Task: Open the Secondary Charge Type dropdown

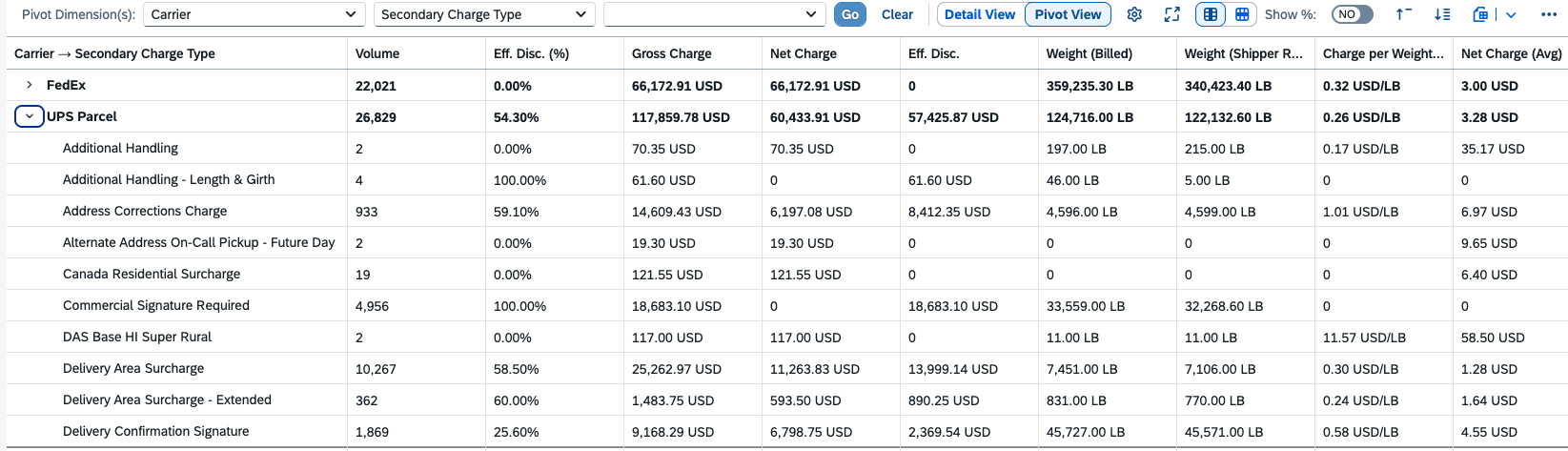Action: (484, 14)
